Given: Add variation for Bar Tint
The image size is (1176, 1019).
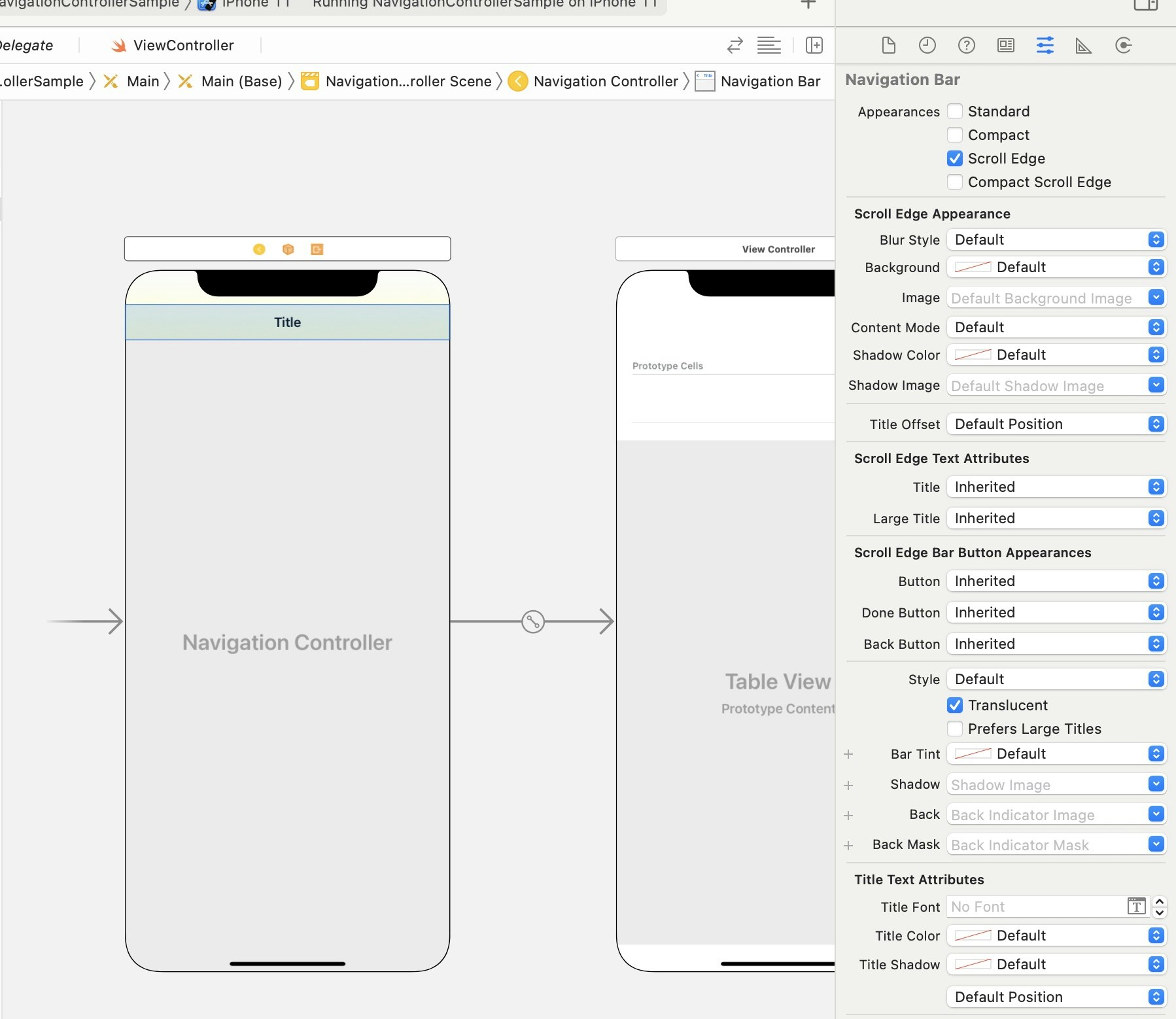Looking at the screenshot, I should (848, 754).
